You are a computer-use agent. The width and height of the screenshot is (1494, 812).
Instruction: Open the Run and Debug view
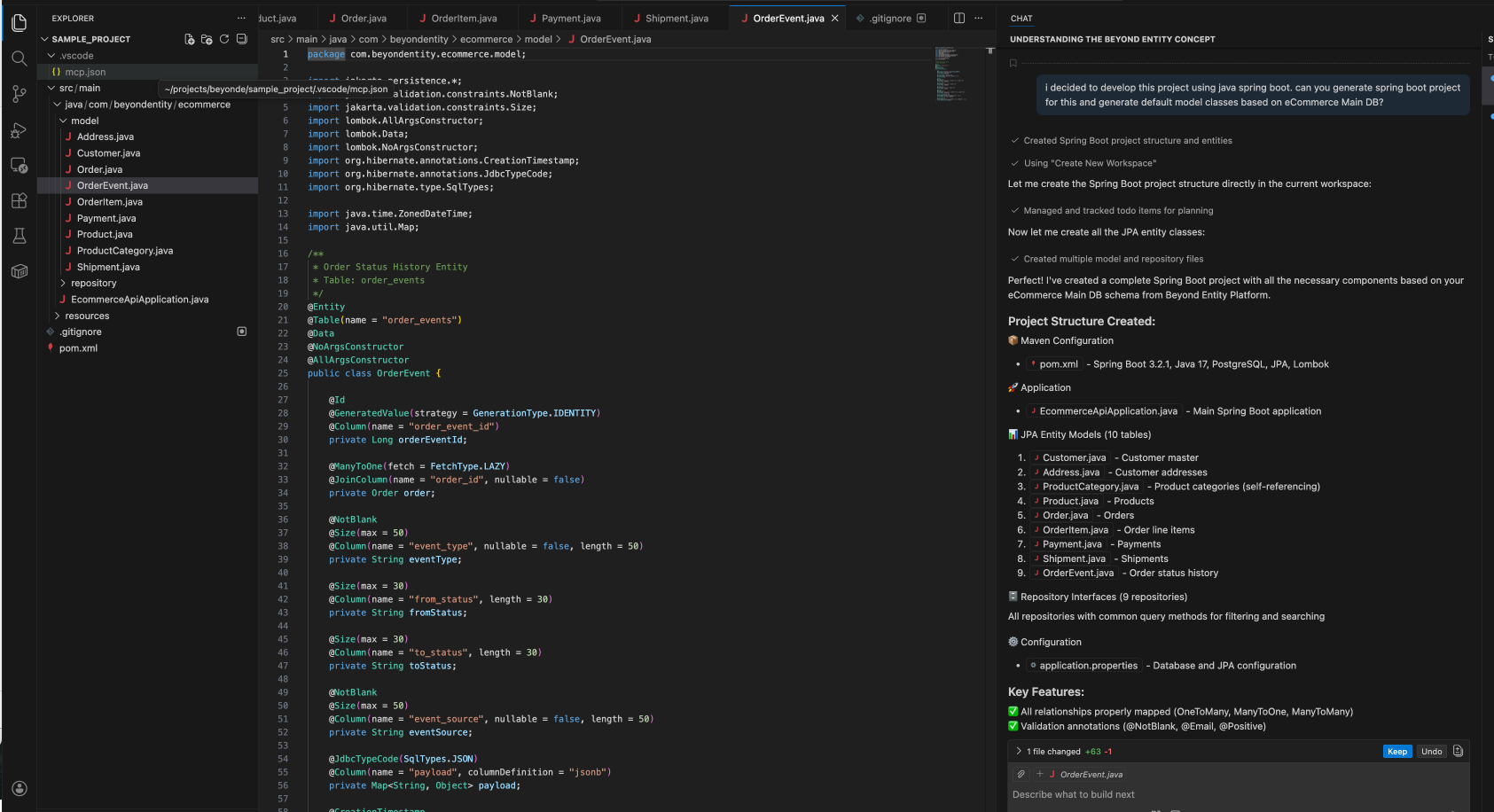point(19,130)
